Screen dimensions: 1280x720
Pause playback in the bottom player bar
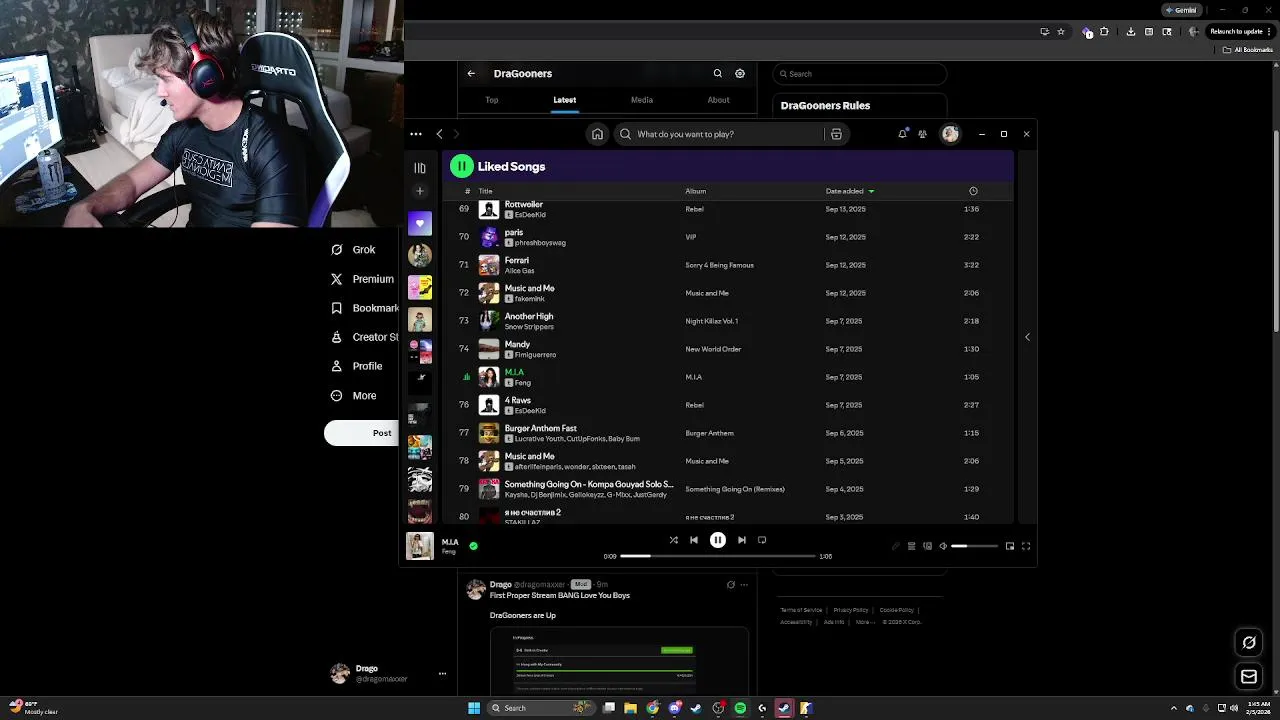[x=717, y=540]
